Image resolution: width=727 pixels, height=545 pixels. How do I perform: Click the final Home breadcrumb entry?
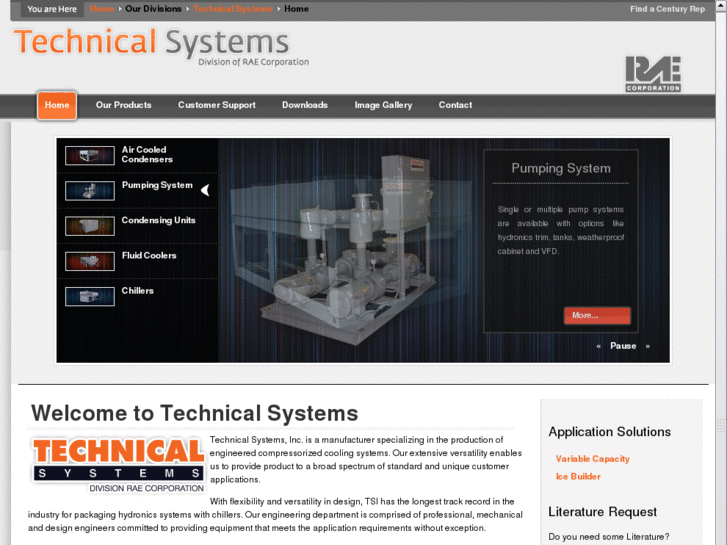point(297,9)
